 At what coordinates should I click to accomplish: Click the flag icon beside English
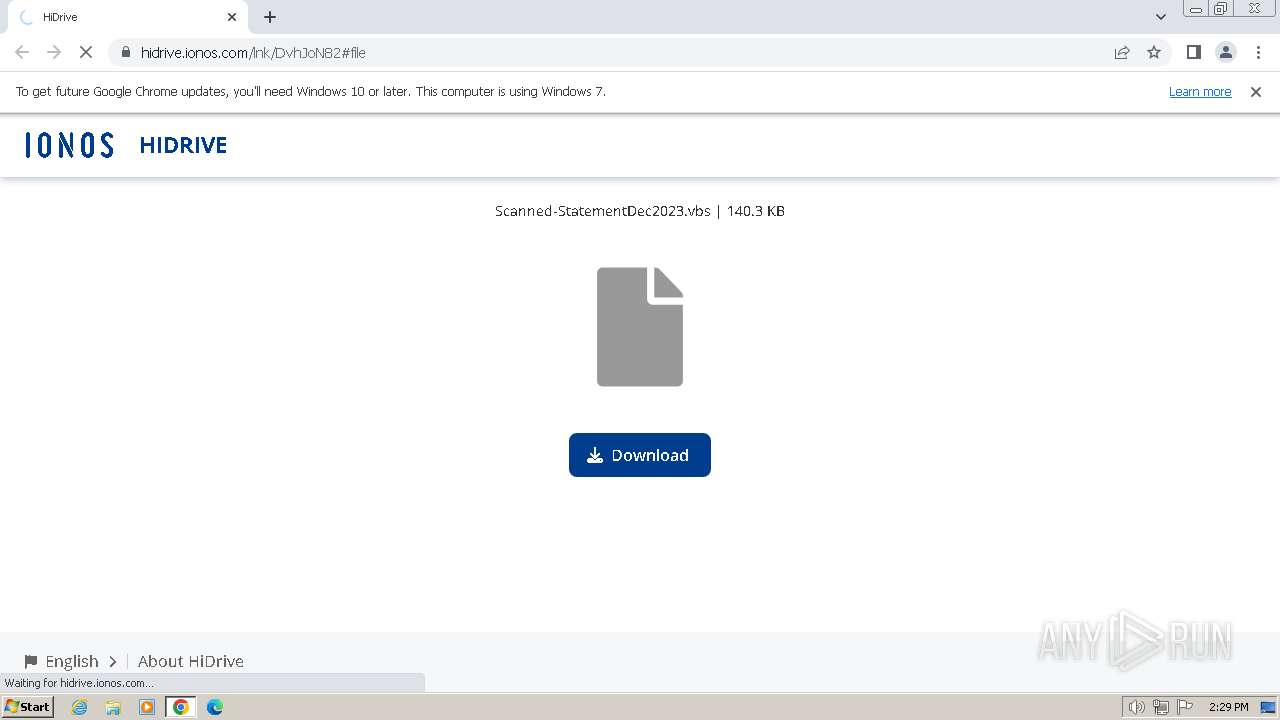click(x=31, y=661)
